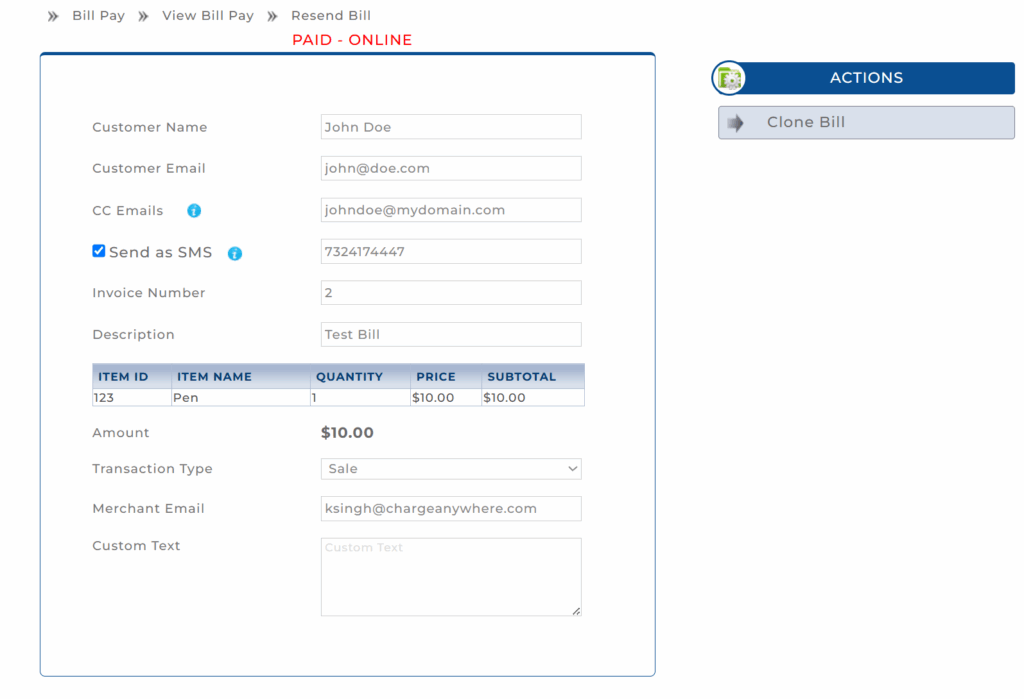Click the Merchant Email input
Image resolution: width=1024 pixels, height=699 pixels.
tap(450, 509)
